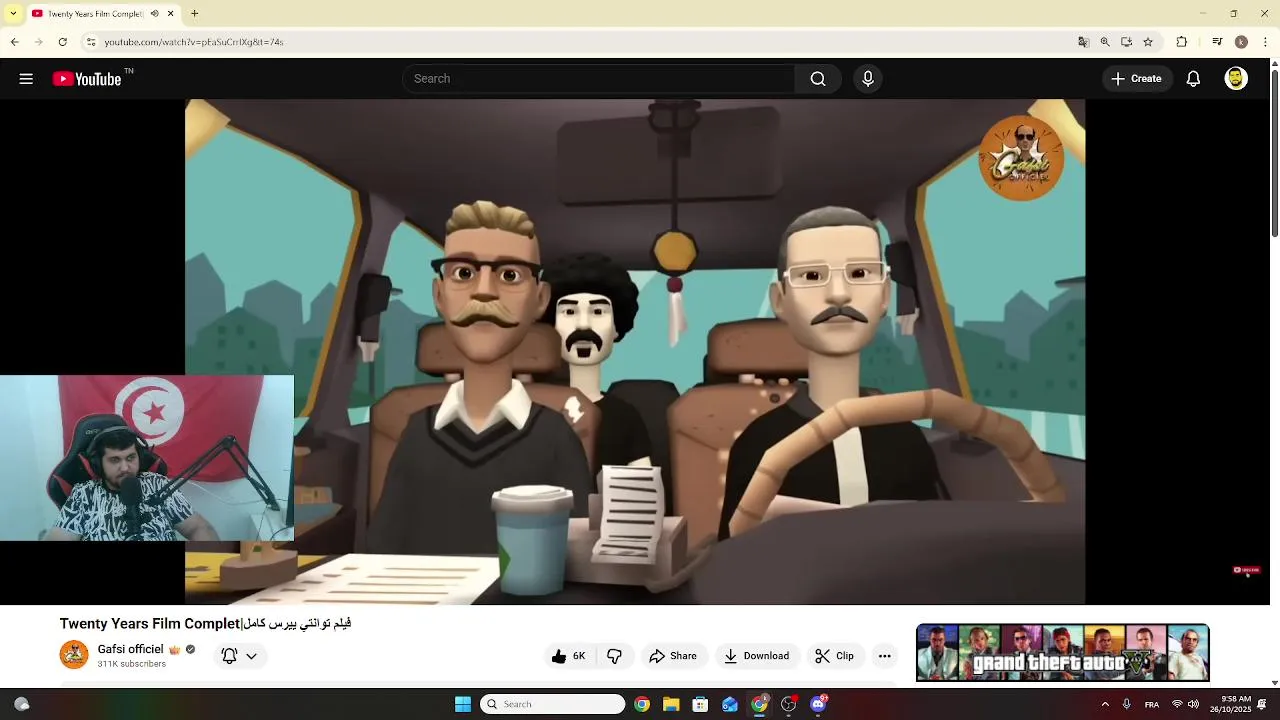Open Microsoft Store from the taskbar
The width and height of the screenshot is (1280, 720).
tap(700, 704)
